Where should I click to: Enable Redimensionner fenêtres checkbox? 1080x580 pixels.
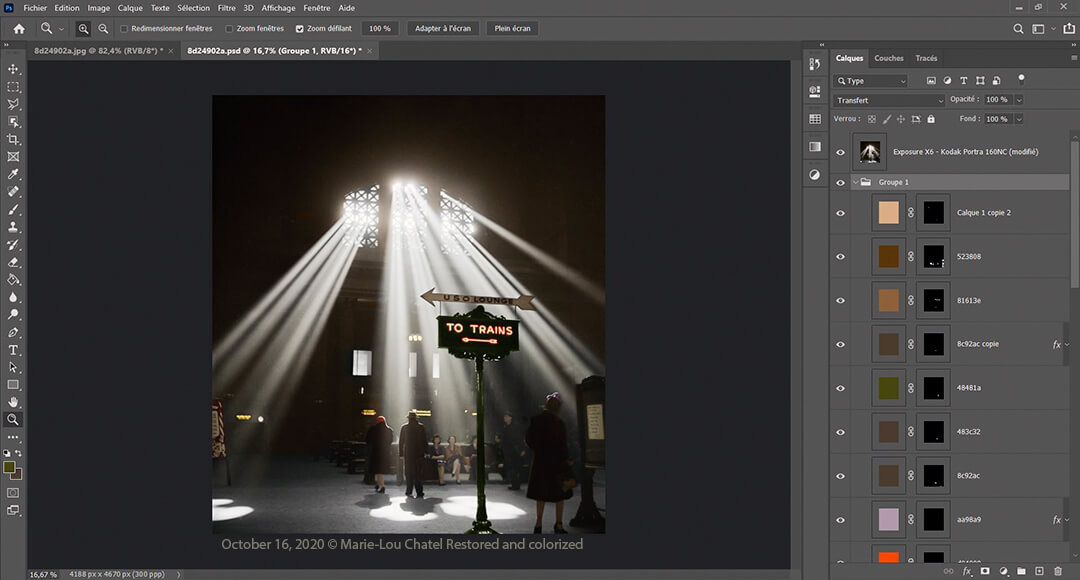pos(124,29)
